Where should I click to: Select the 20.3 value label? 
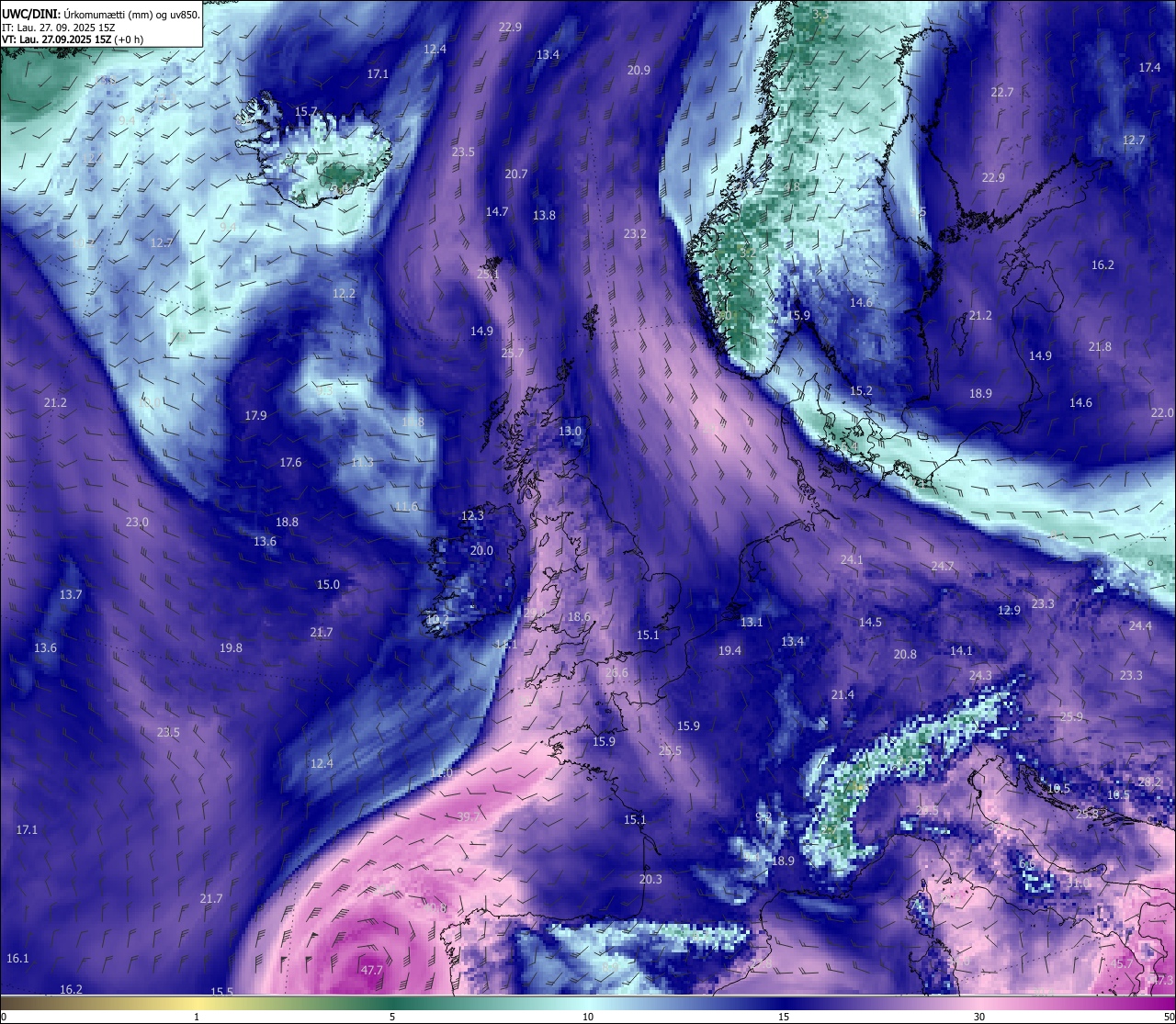coord(650,879)
